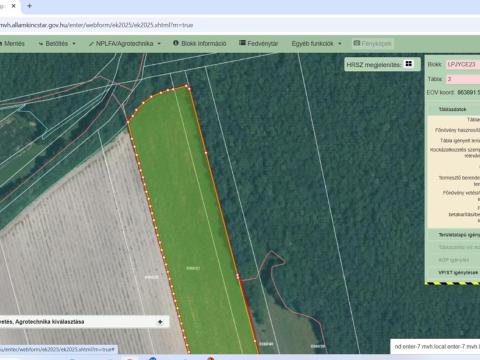The image size is (480, 360).
Task: Click the Tábla number field
Action: [x=463, y=79]
